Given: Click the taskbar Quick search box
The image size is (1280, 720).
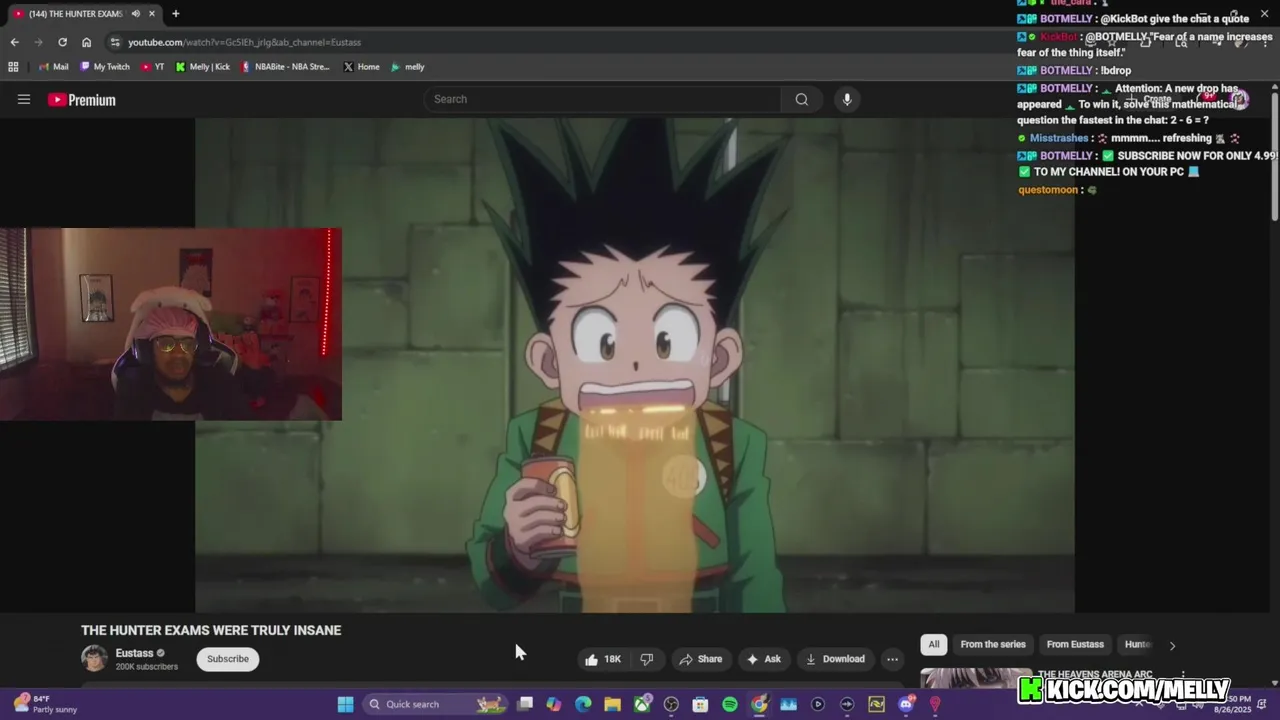Looking at the screenshot, I should coord(435,704).
